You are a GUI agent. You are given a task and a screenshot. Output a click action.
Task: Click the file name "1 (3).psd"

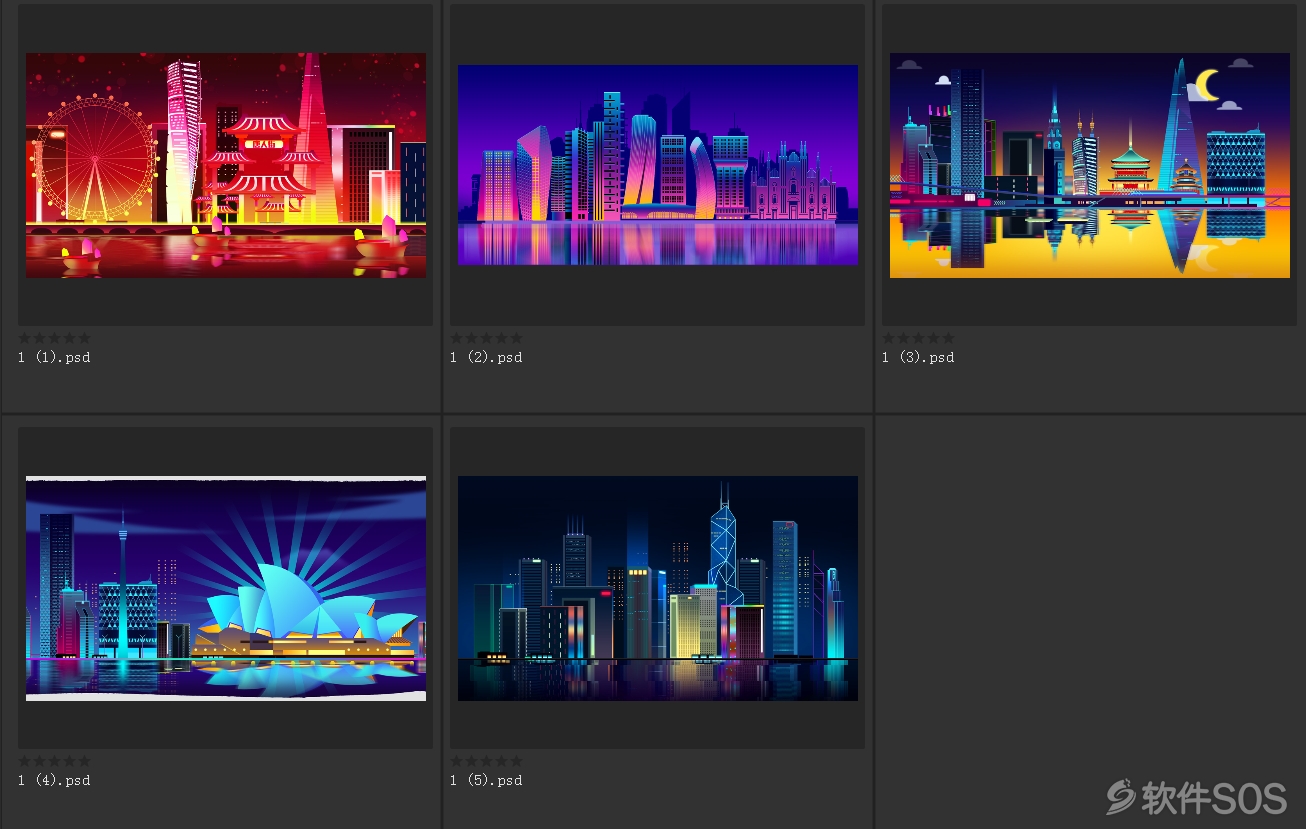point(918,357)
